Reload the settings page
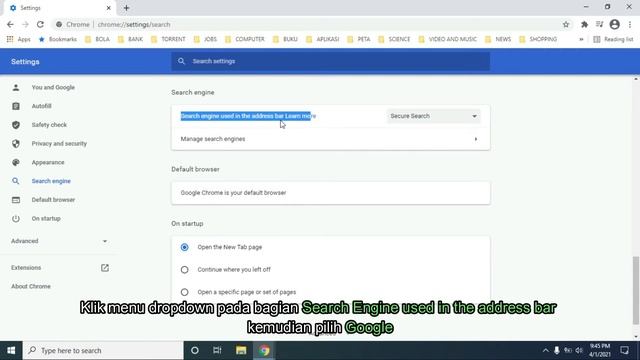This screenshot has width=640, height=360. click(x=40, y=24)
